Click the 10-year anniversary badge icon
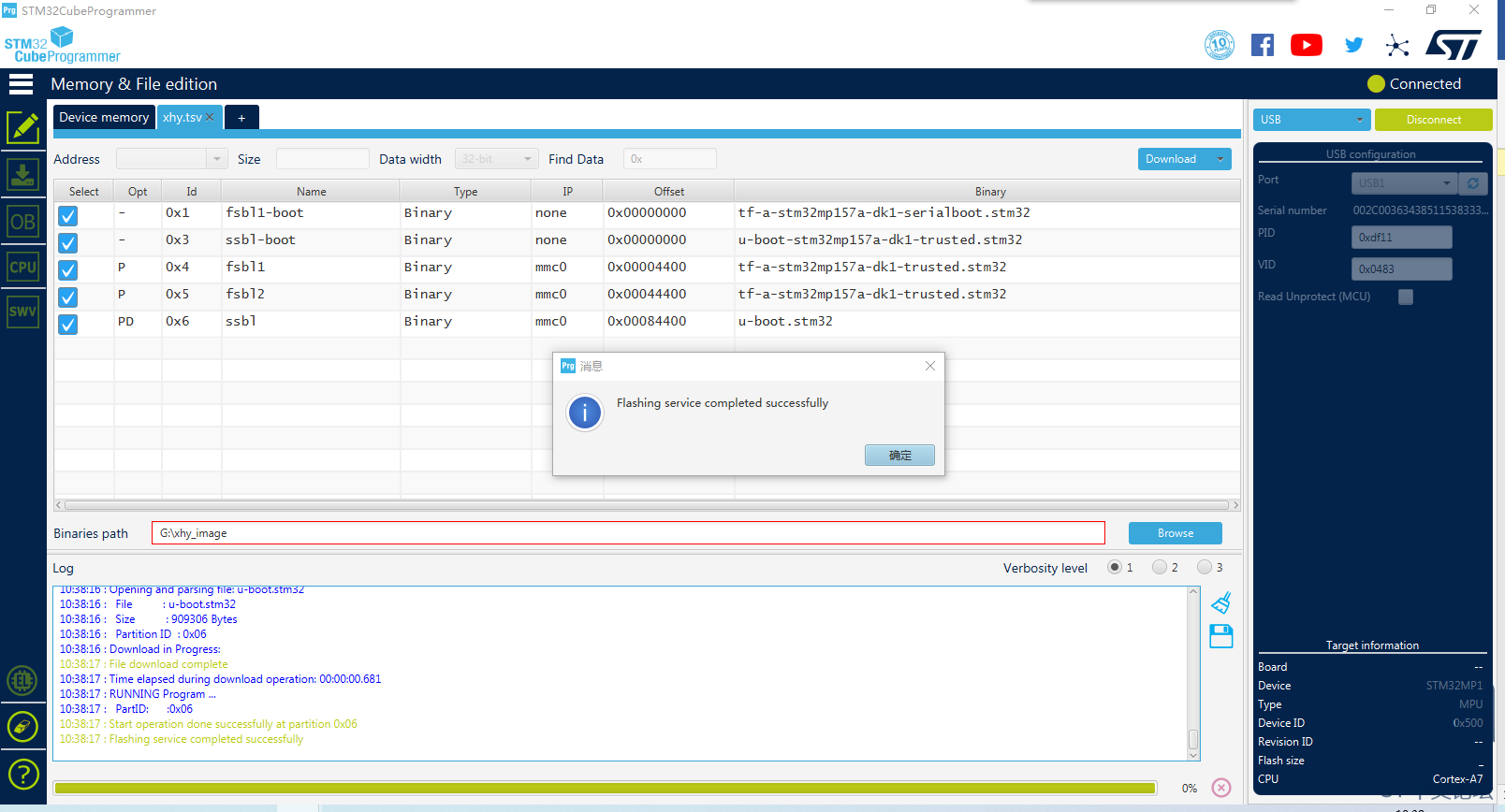Image resolution: width=1505 pixels, height=812 pixels. [1220, 44]
